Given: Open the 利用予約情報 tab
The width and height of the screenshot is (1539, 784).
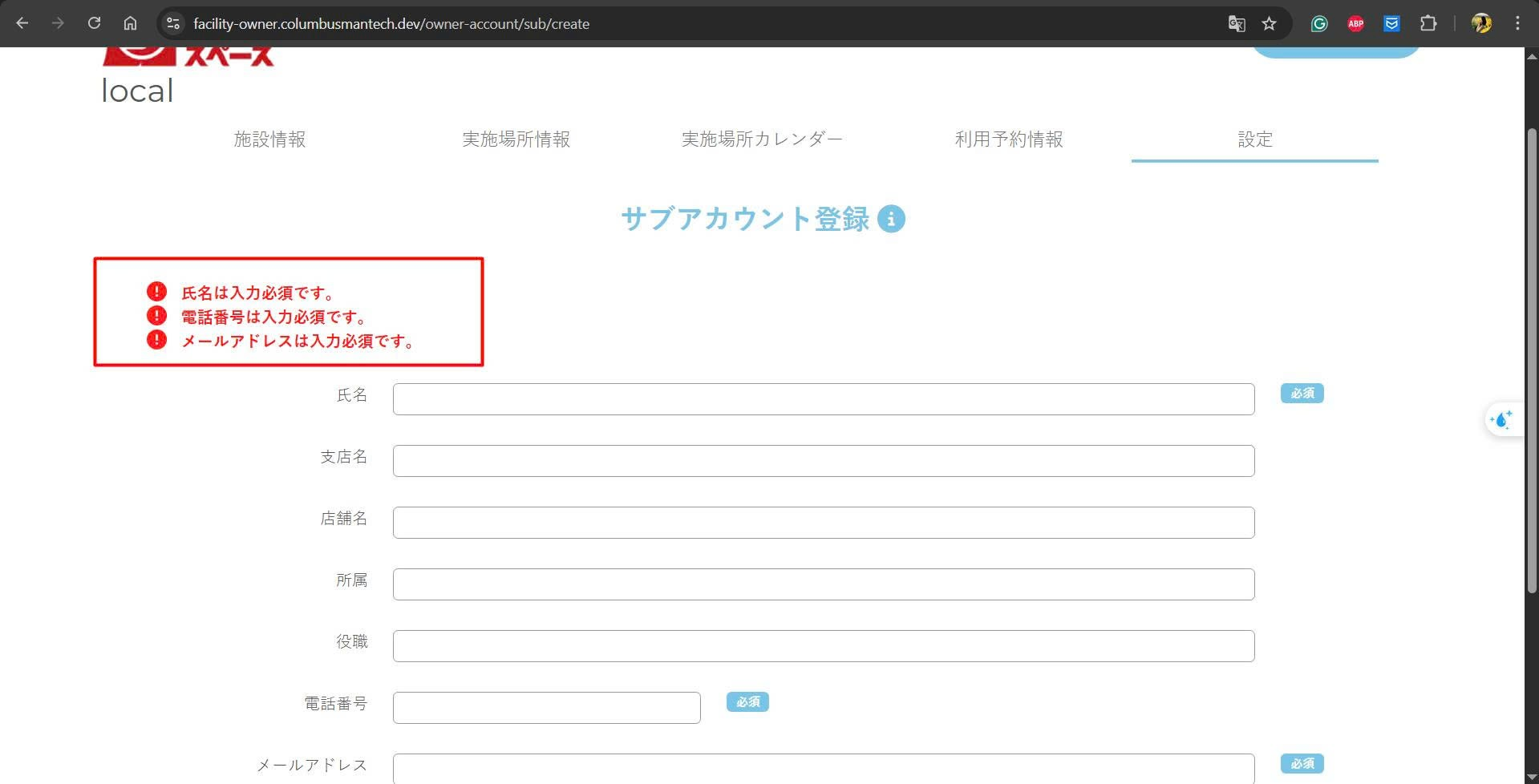Looking at the screenshot, I should (1008, 139).
